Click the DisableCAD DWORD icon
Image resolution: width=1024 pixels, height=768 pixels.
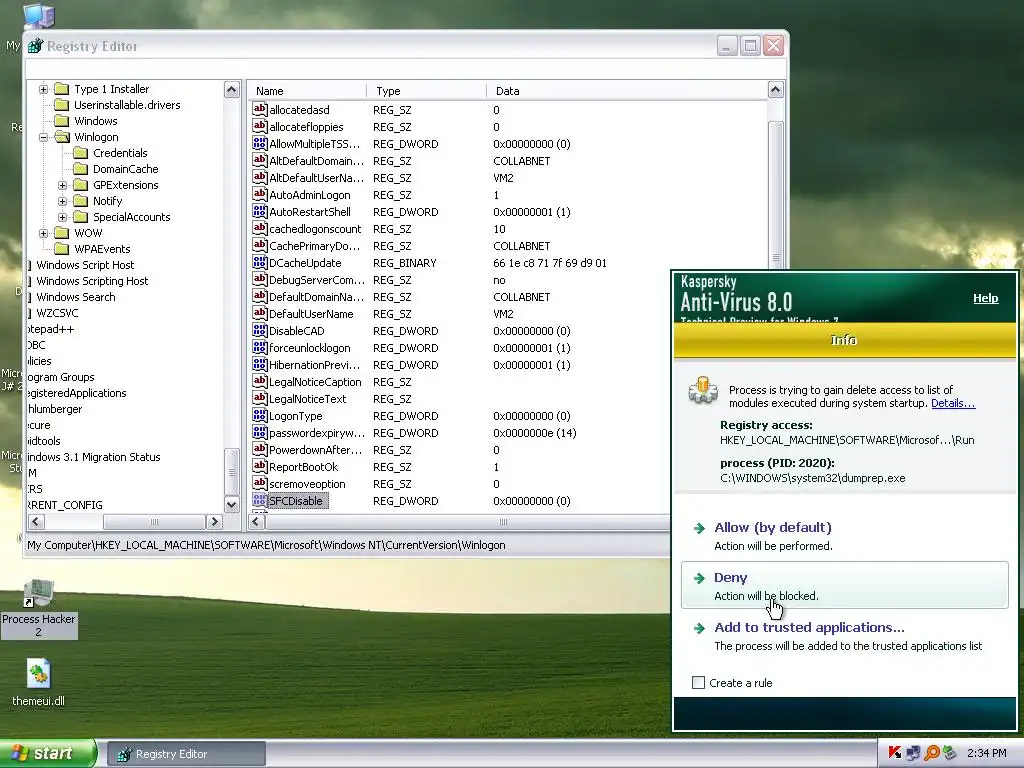pyautogui.click(x=259, y=330)
